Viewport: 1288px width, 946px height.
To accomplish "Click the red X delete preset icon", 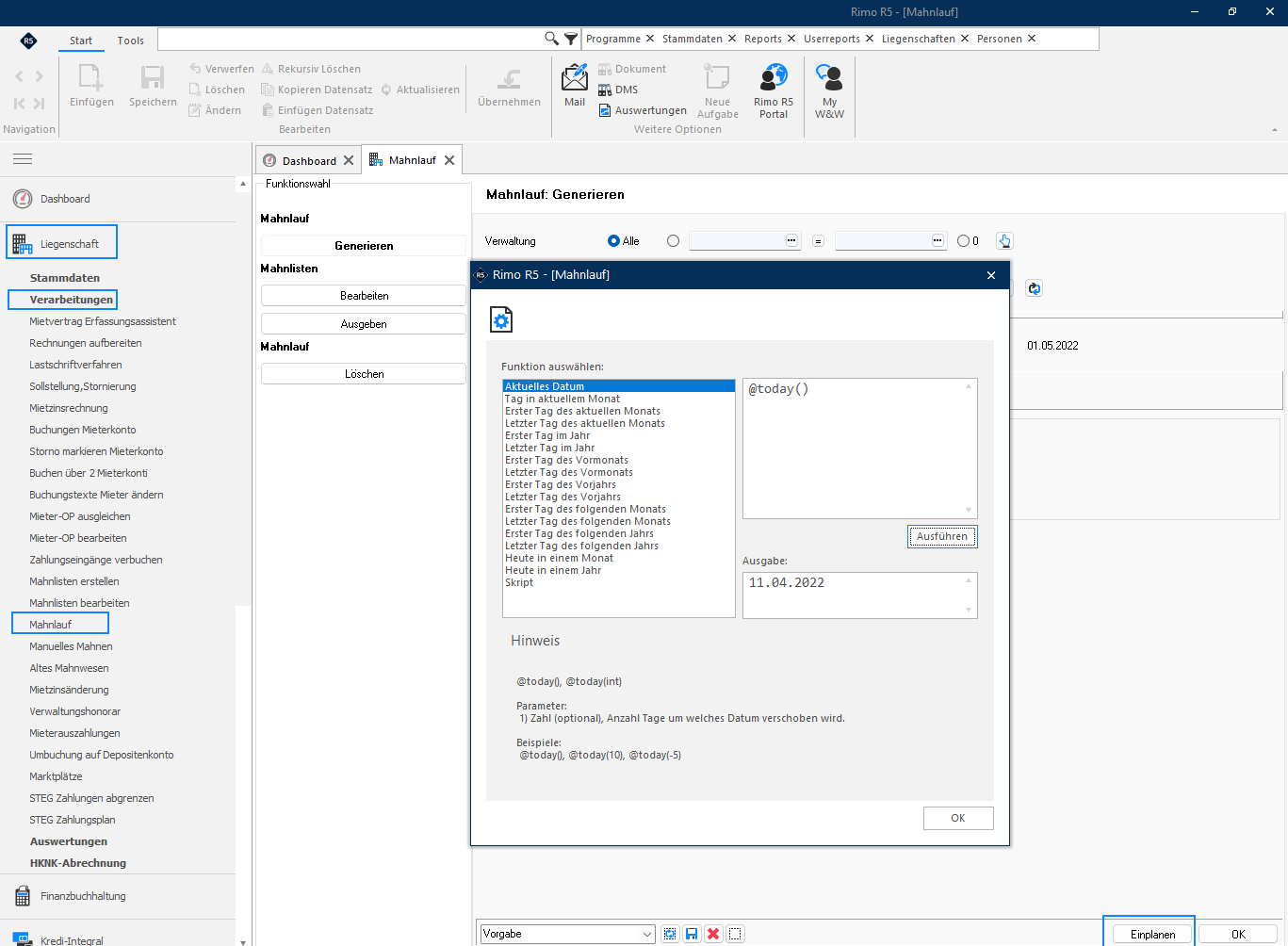I will click(x=713, y=934).
